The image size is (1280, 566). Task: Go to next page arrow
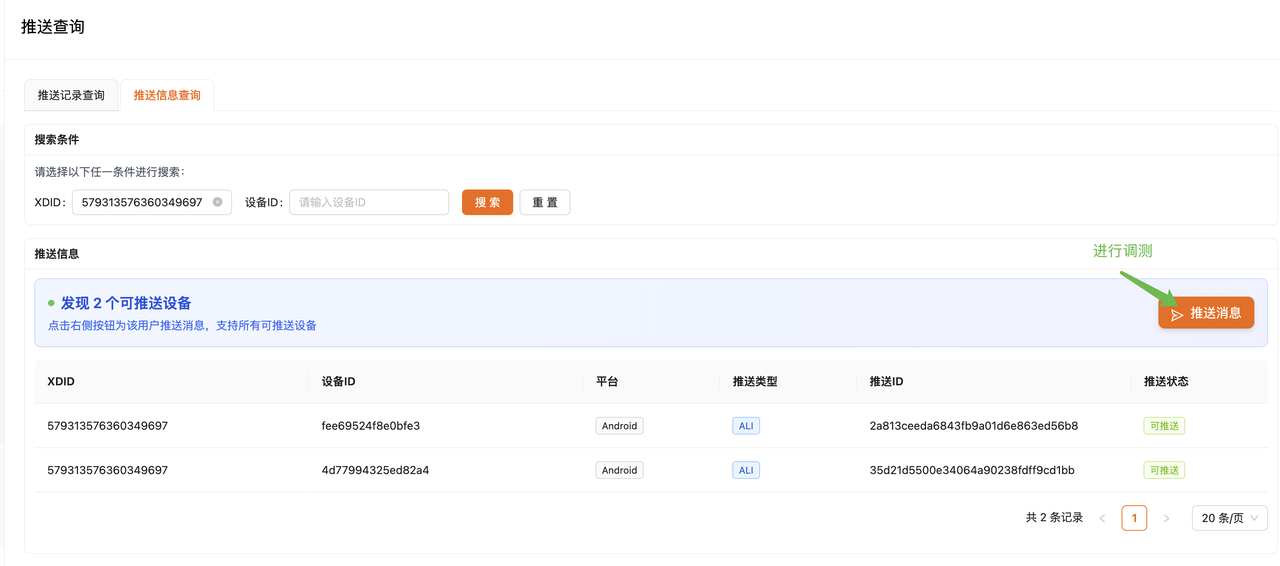(x=1166, y=518)
